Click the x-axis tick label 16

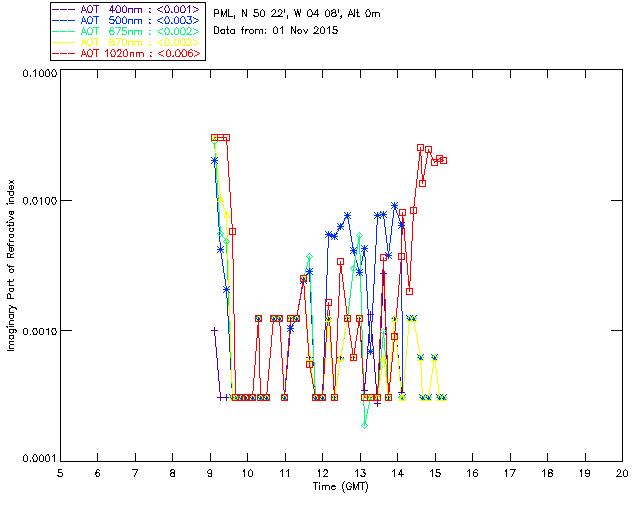tap(473, 473)
